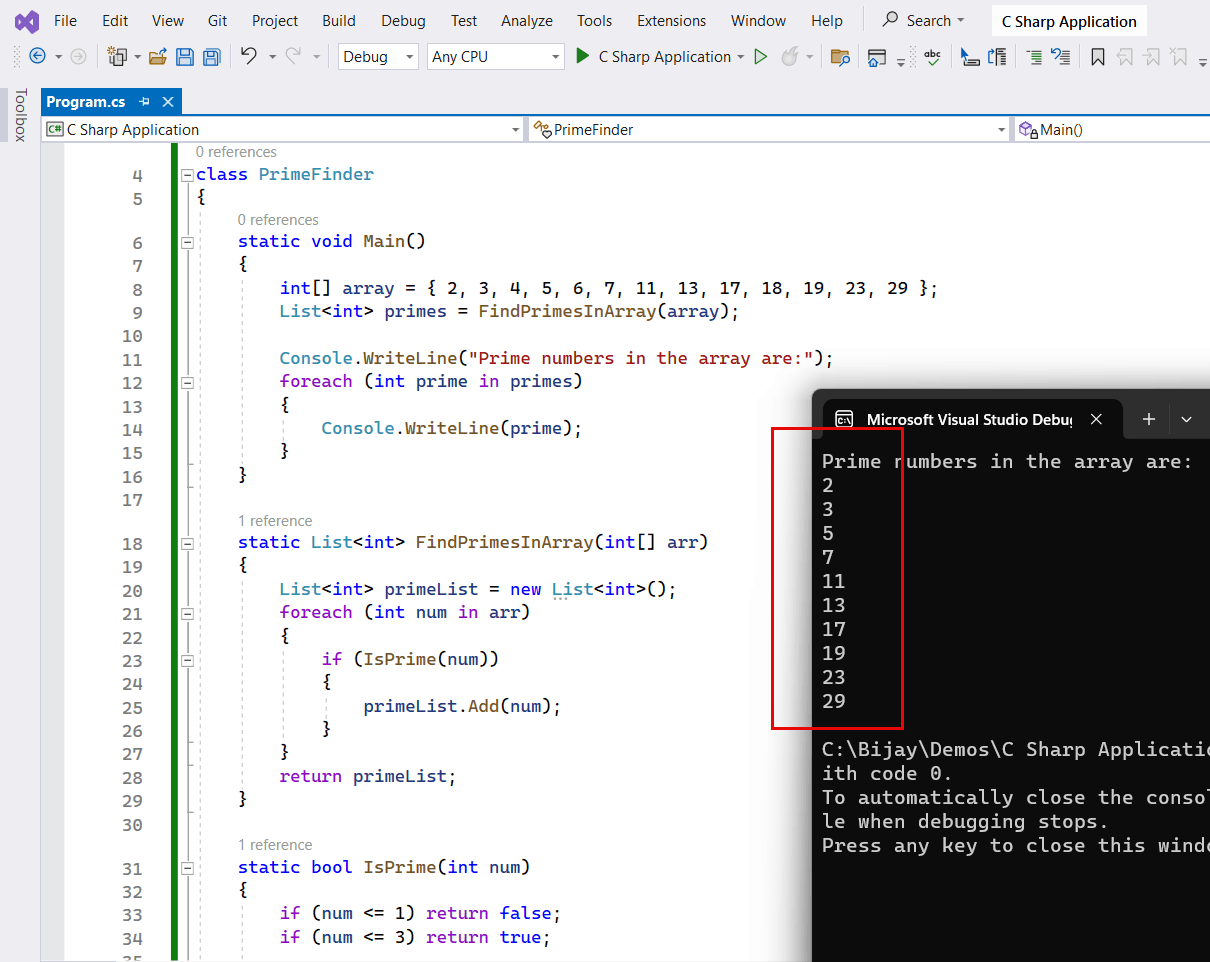The width and height of the screenshot is (1210, 962).
Task: Click the plus button to open new terminal tab
Action: coord(1148,419)
